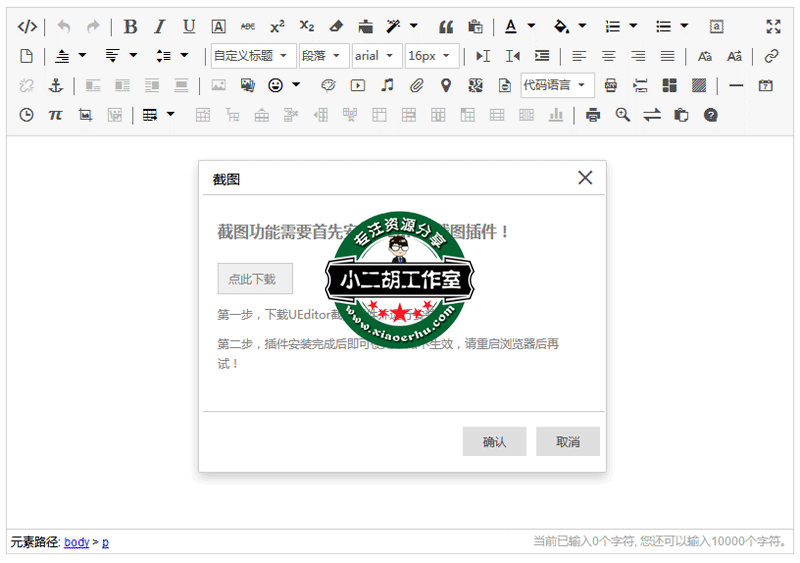
Task: Open the 代码语言 code language dropdown
Action: 557,86
